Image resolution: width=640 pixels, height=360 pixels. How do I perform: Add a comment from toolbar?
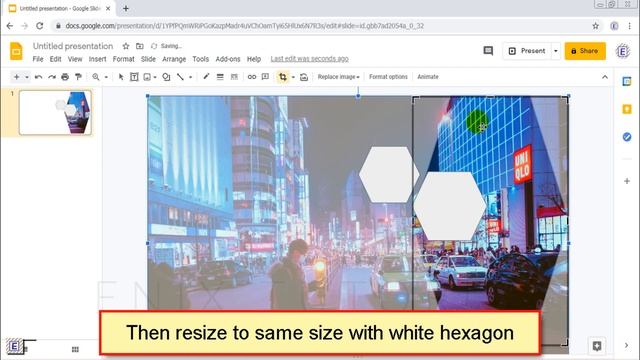pos(265,77)
